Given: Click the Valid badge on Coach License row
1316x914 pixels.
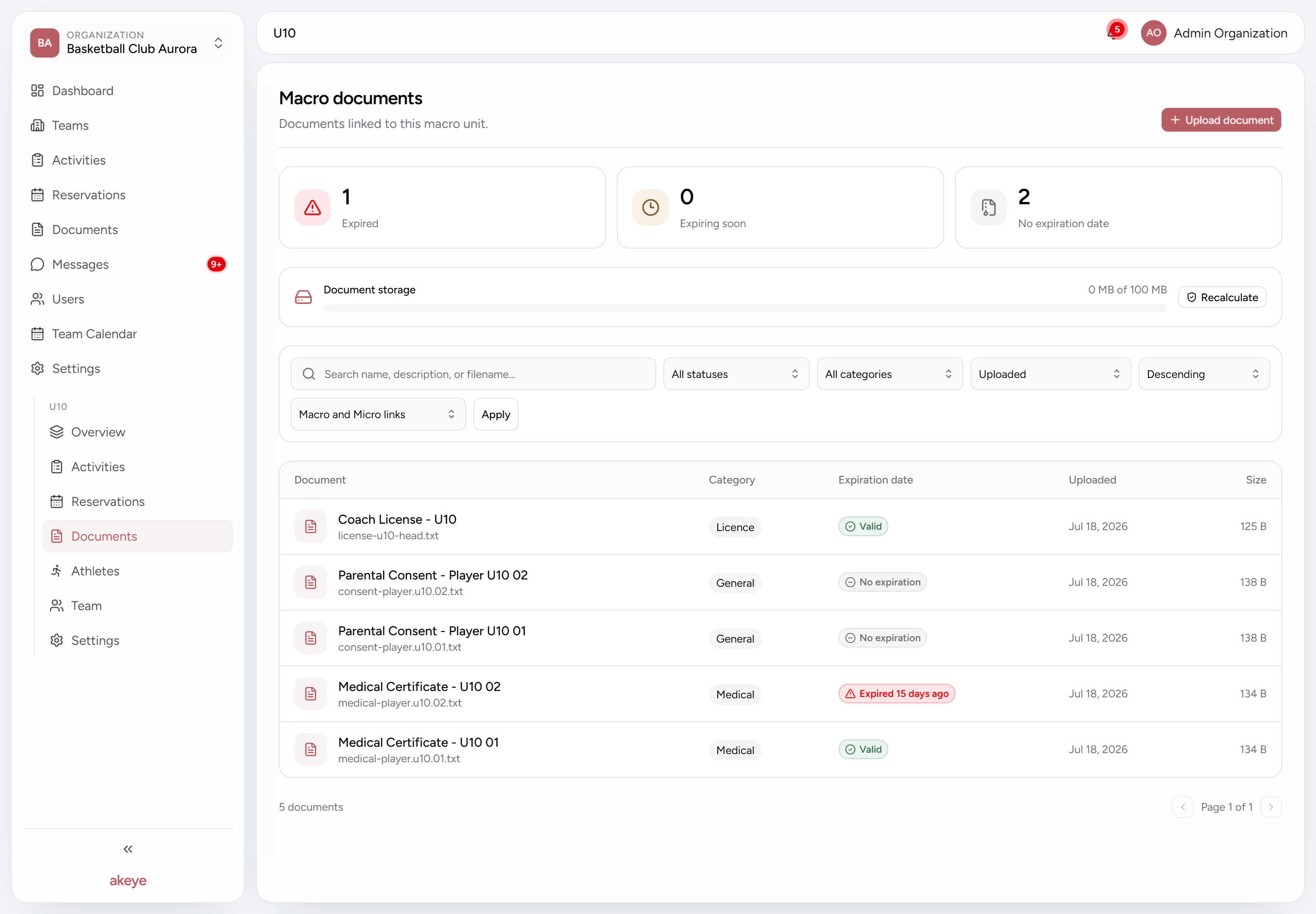Looking at the screenshot, I should click(863, 526).
